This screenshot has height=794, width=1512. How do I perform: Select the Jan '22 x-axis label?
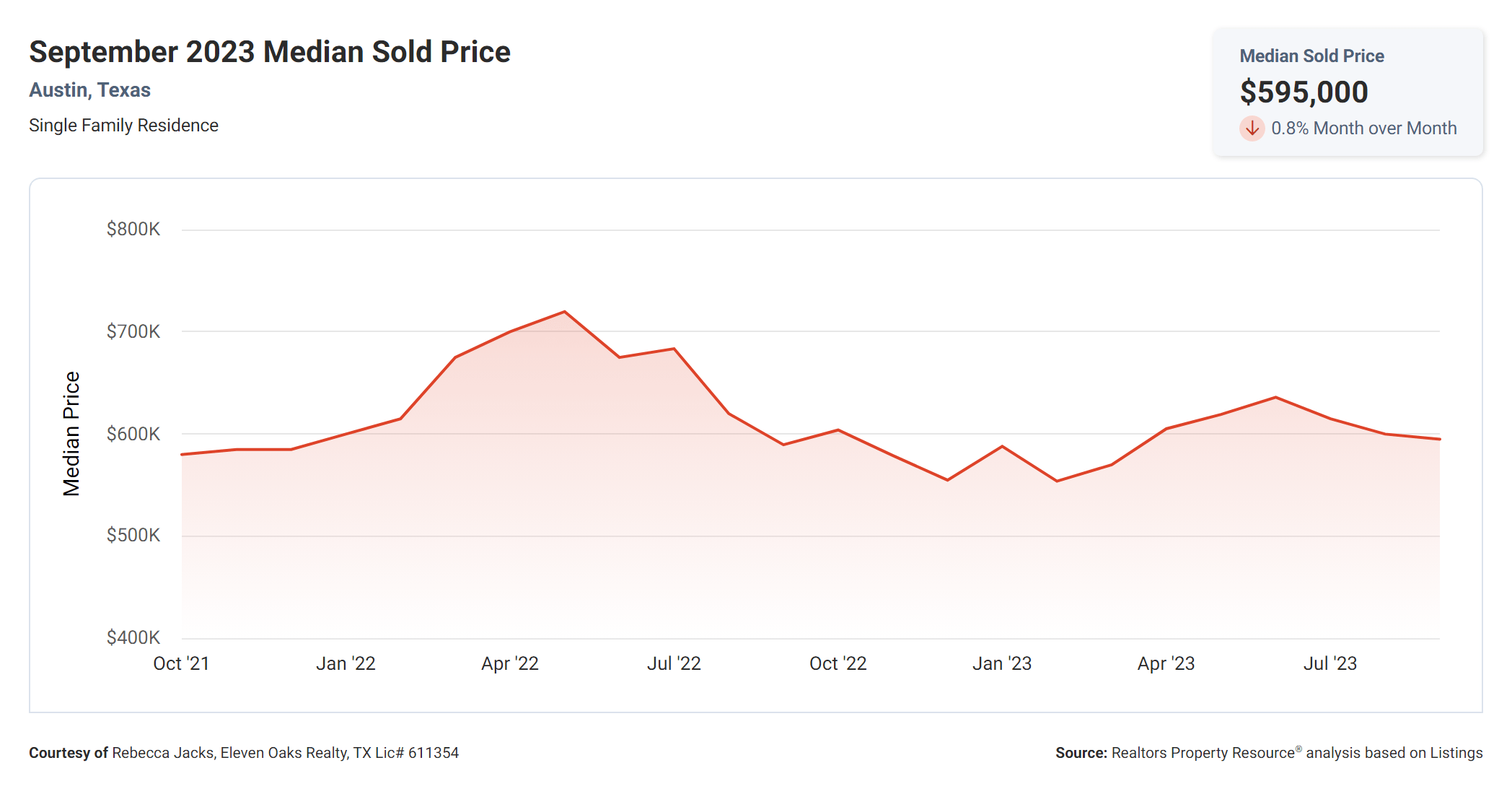click(346, 664)
